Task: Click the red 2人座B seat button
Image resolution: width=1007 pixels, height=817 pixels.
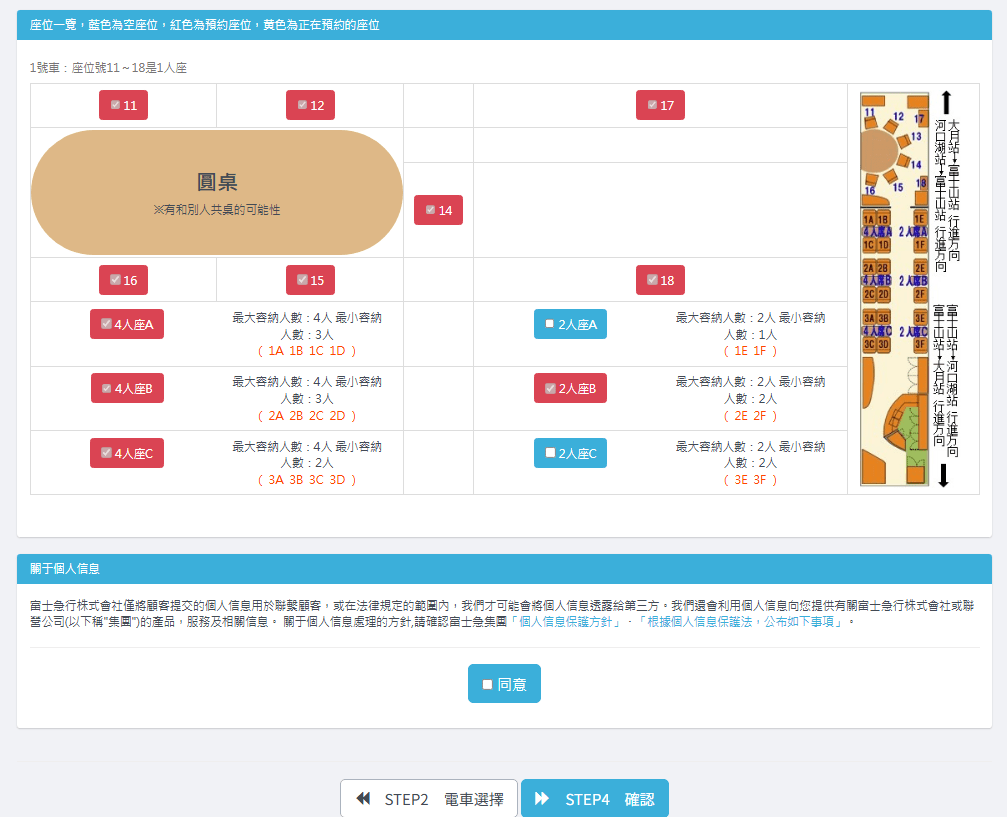Action: pos(570,388)
